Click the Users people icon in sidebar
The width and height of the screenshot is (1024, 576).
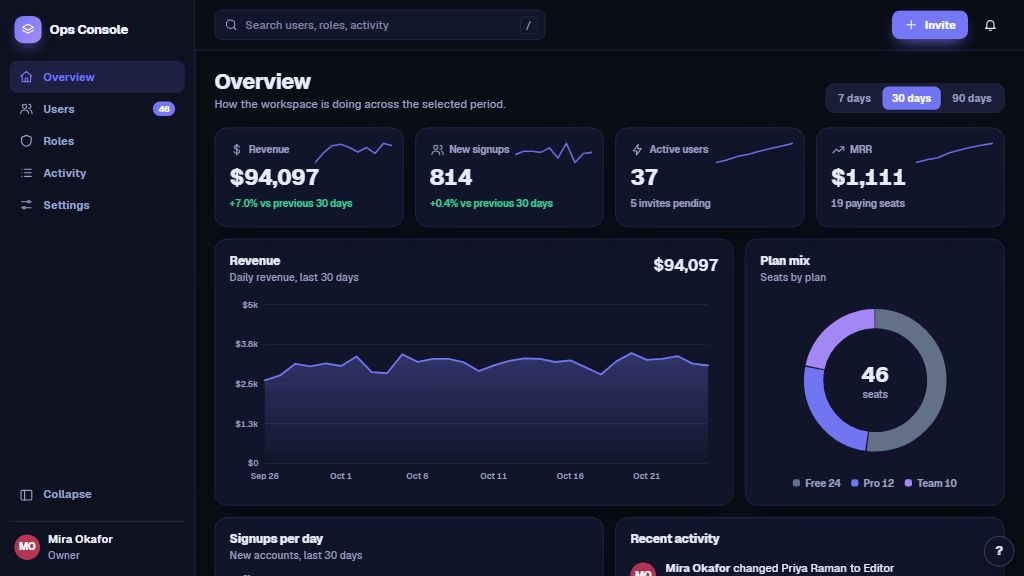coord(26,109)
